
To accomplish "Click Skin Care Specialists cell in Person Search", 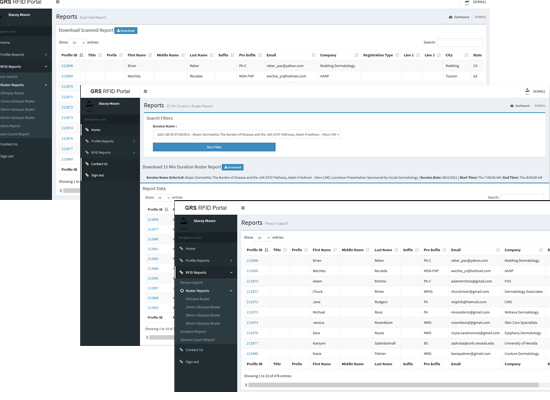I will coord(521,322).
